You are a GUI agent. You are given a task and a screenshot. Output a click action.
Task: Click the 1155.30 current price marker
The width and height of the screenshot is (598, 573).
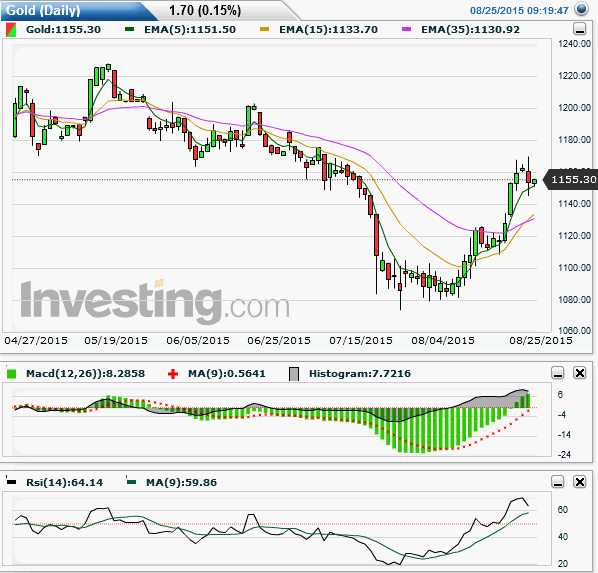click(571, 179)
